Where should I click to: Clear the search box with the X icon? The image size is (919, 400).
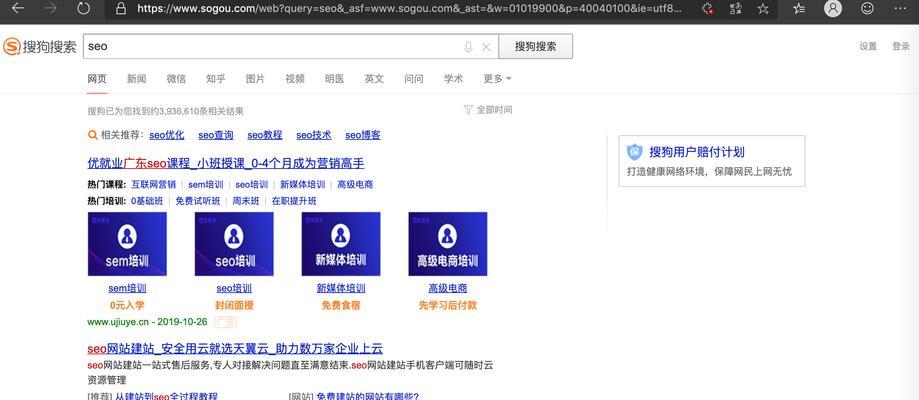tap(486, 47)
